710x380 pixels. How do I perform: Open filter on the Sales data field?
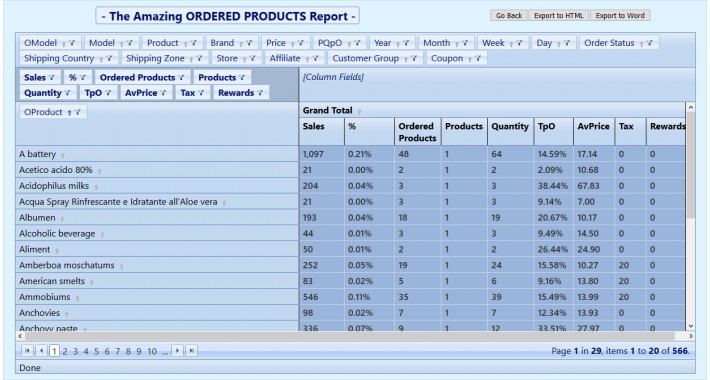point(52,77)
